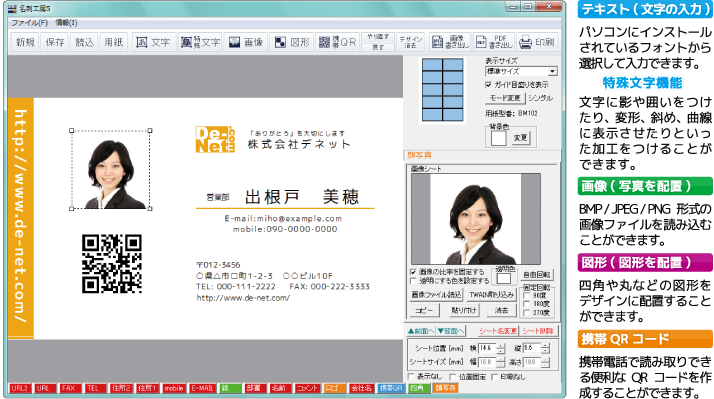This screenshot has width=714, height=399.
Task: Decrease the 縦 sheet position stepper
Action: coord(545,351)
